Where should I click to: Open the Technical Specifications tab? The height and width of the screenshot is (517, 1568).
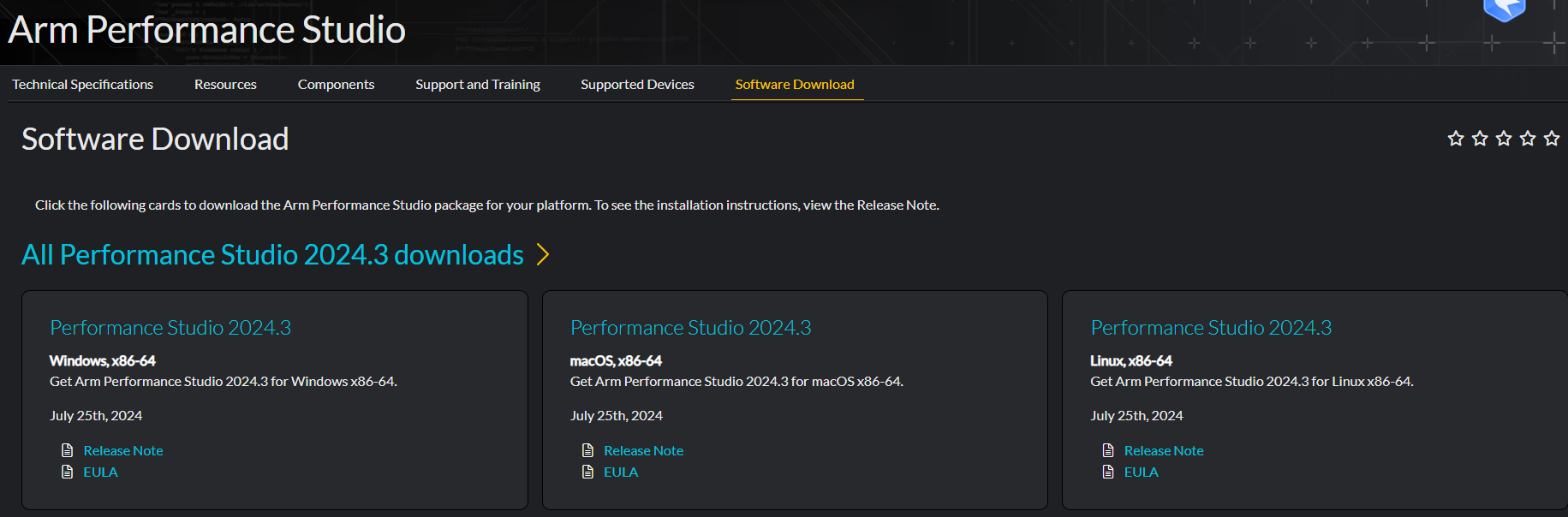[x=82, y=85]
